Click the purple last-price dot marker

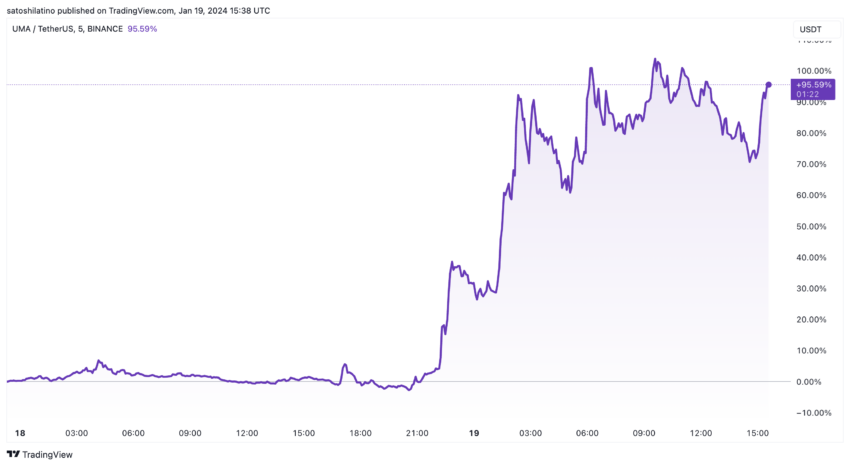[x=768, y=85]
